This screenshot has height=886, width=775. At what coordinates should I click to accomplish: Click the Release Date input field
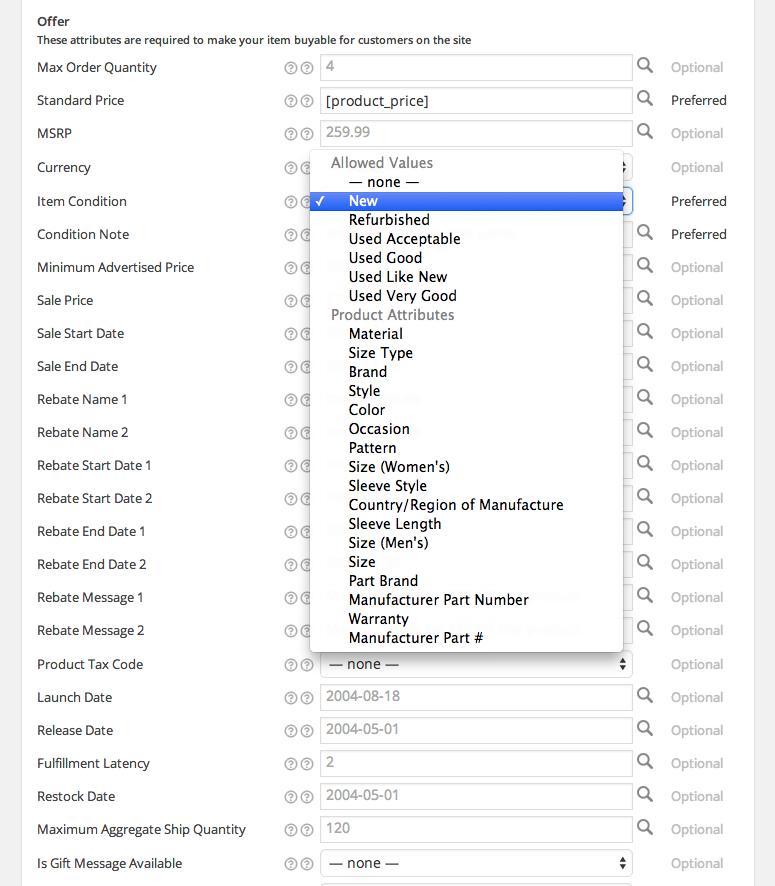476,730
